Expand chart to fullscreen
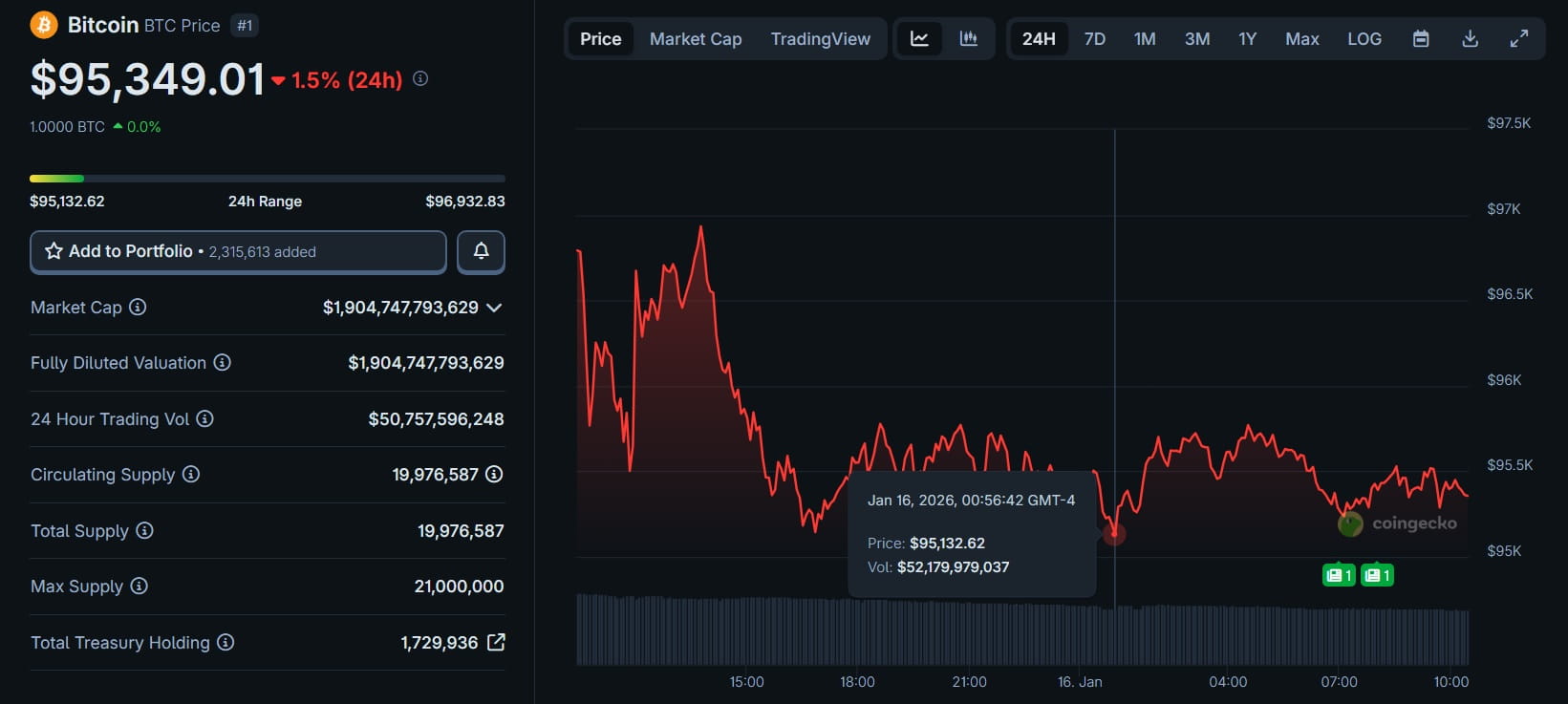This screenshot has width=1568, height=704. point(1518,39)
